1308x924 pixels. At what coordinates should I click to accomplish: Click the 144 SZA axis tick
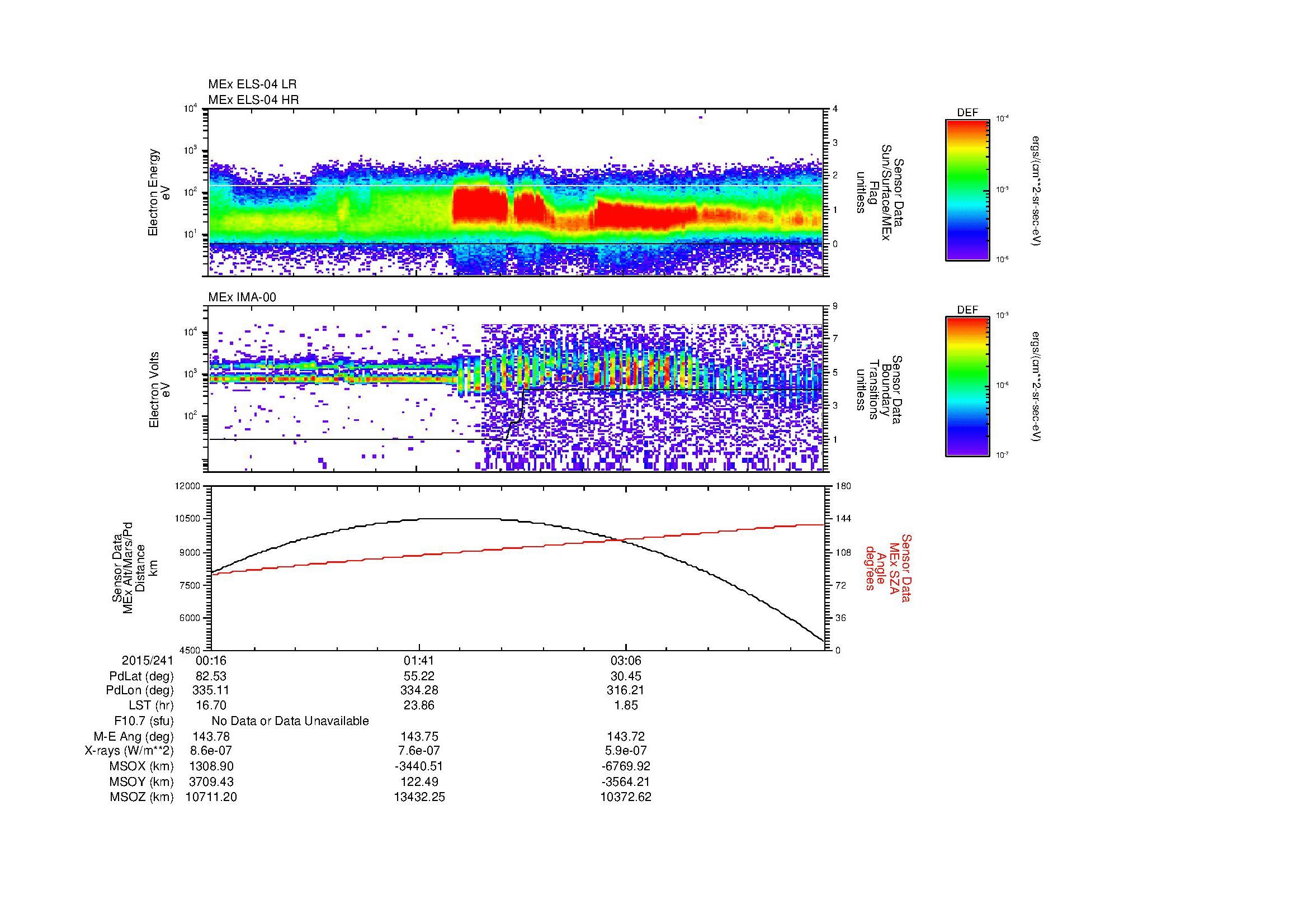[x=843, y=519]
